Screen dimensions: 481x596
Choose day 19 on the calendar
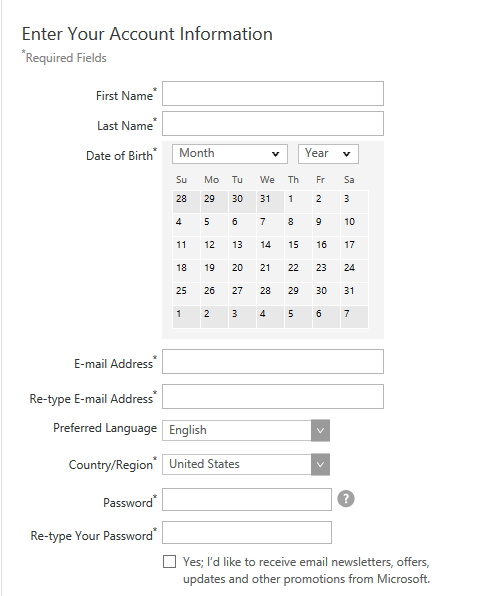pos(214,271)
